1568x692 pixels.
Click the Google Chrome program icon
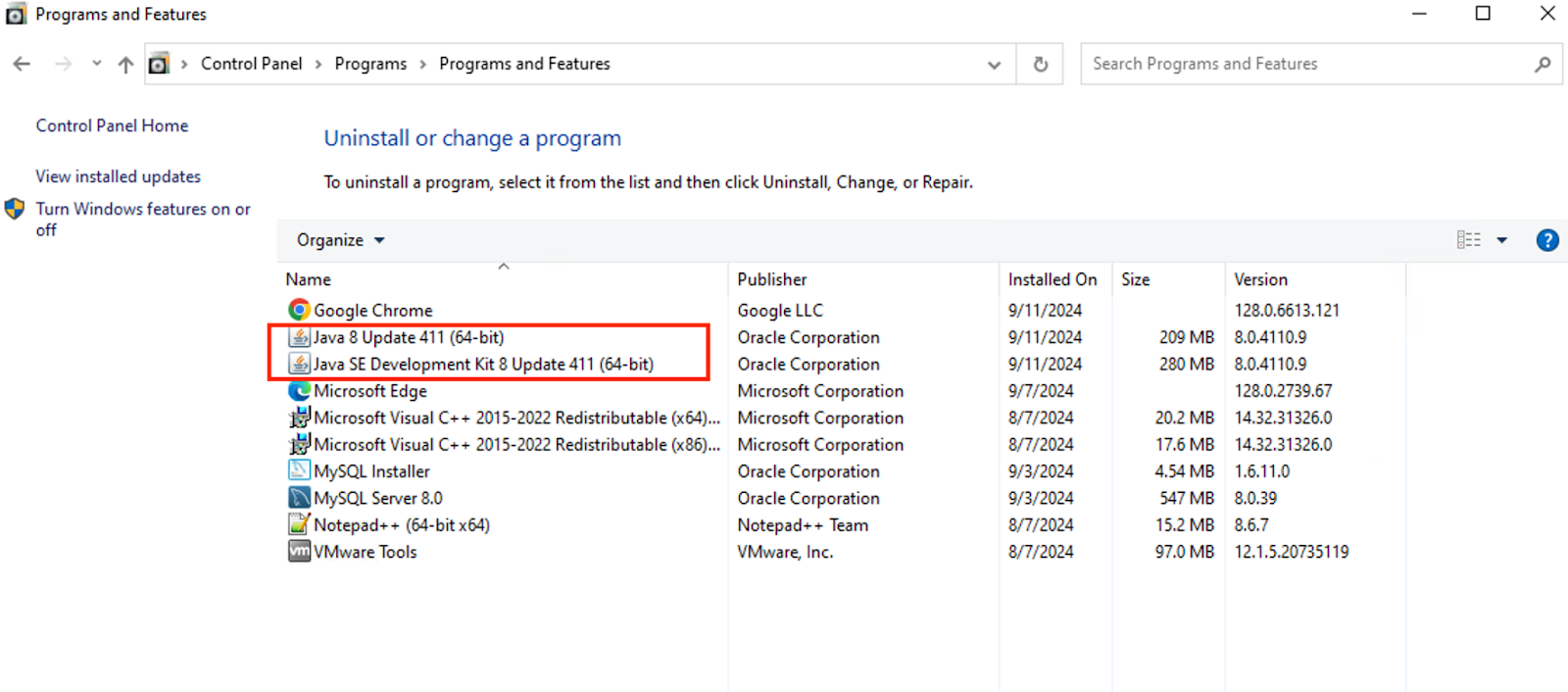tap(299, 310)
